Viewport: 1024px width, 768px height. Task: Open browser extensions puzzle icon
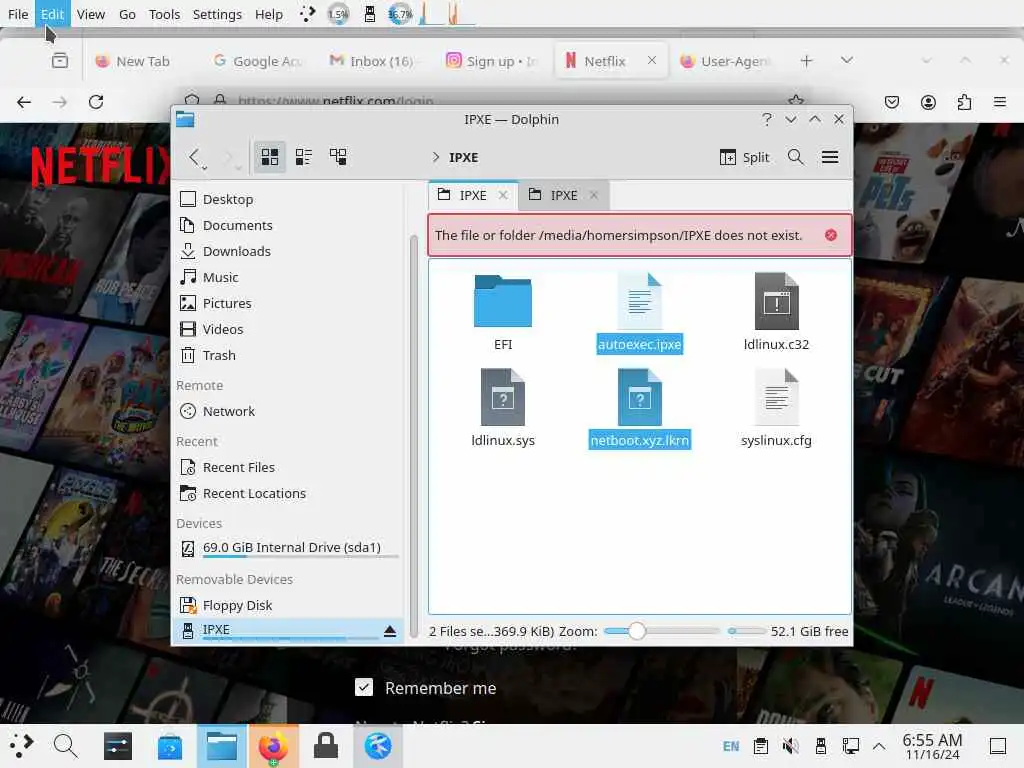click(964, 102)
